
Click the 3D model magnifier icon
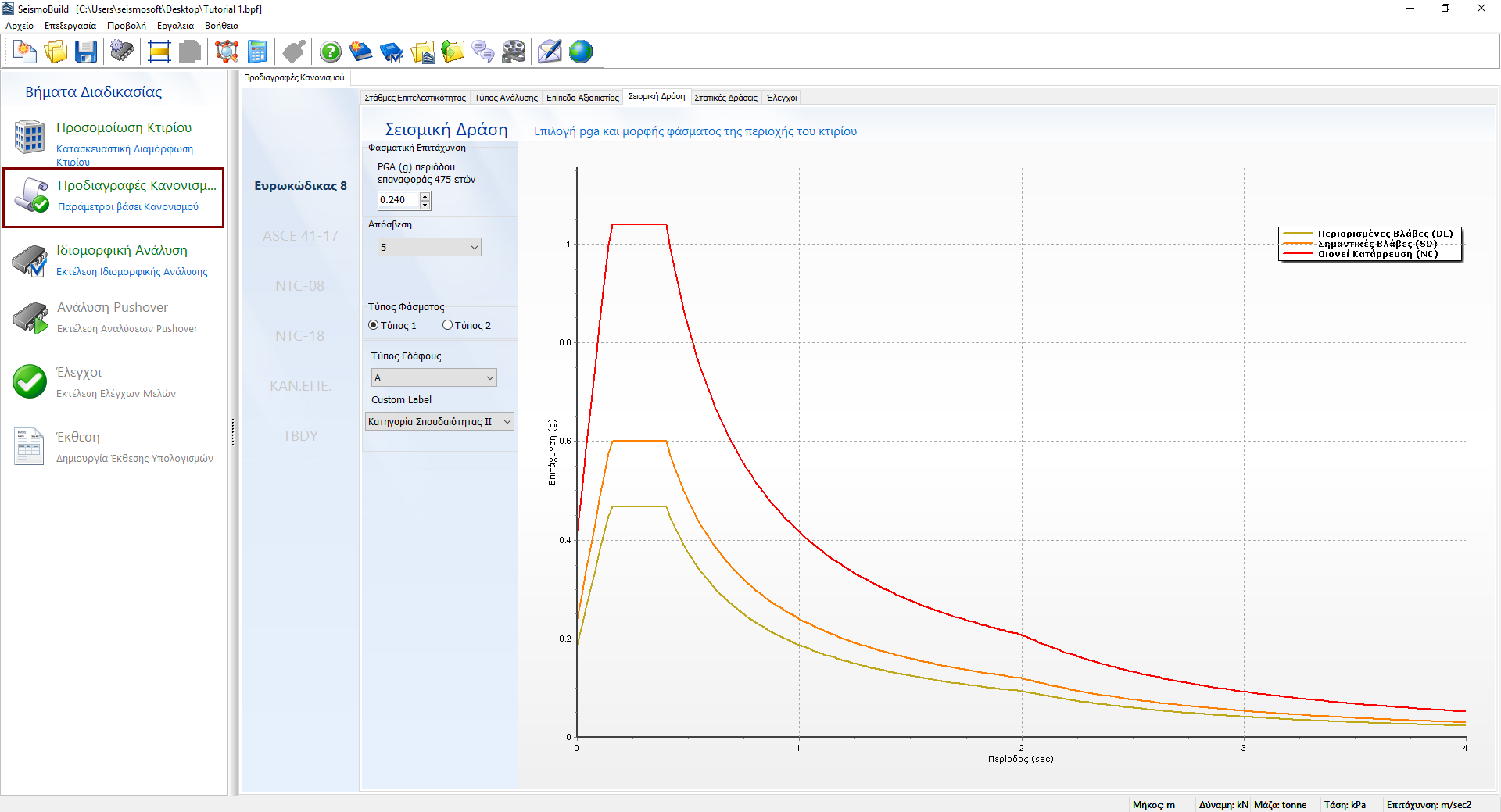[227, 52]
